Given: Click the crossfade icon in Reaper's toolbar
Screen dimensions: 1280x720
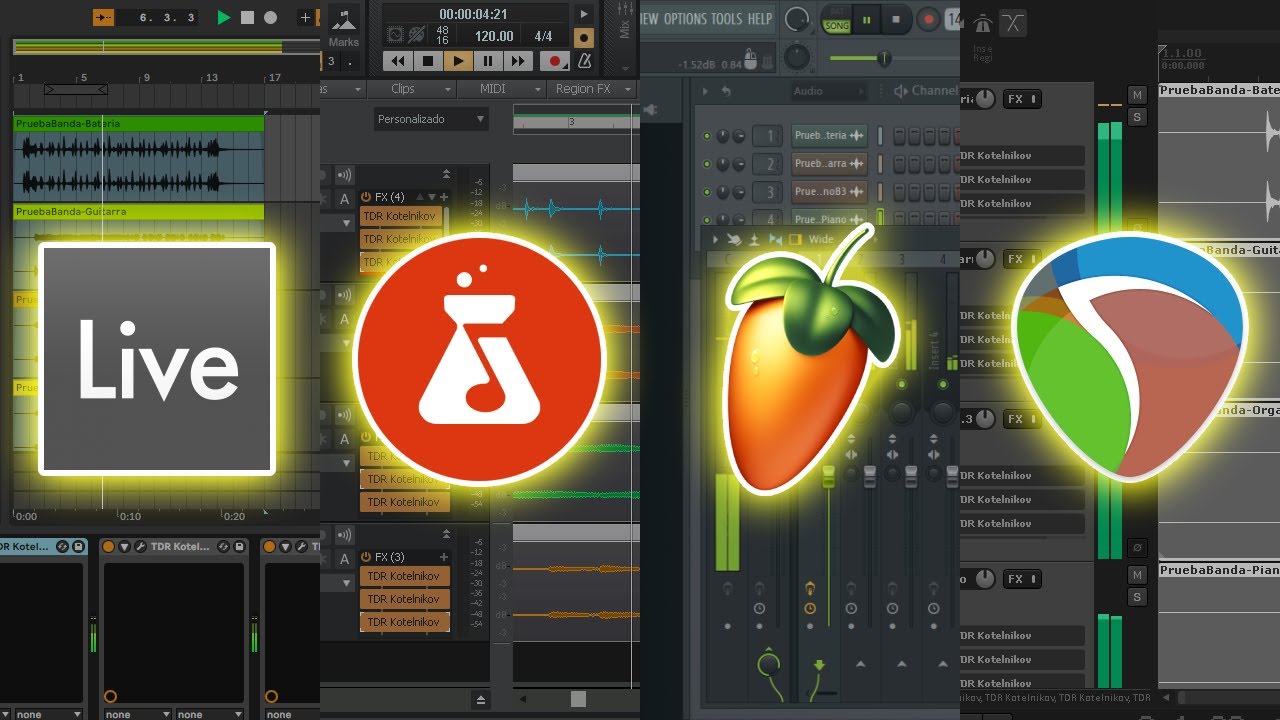Looking at the screenshot, I should (x=1013, y=24).
